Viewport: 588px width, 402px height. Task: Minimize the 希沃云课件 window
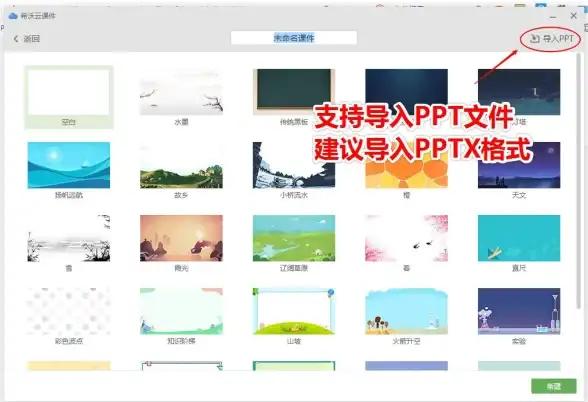pyautogui.click(x=554, y=16)
